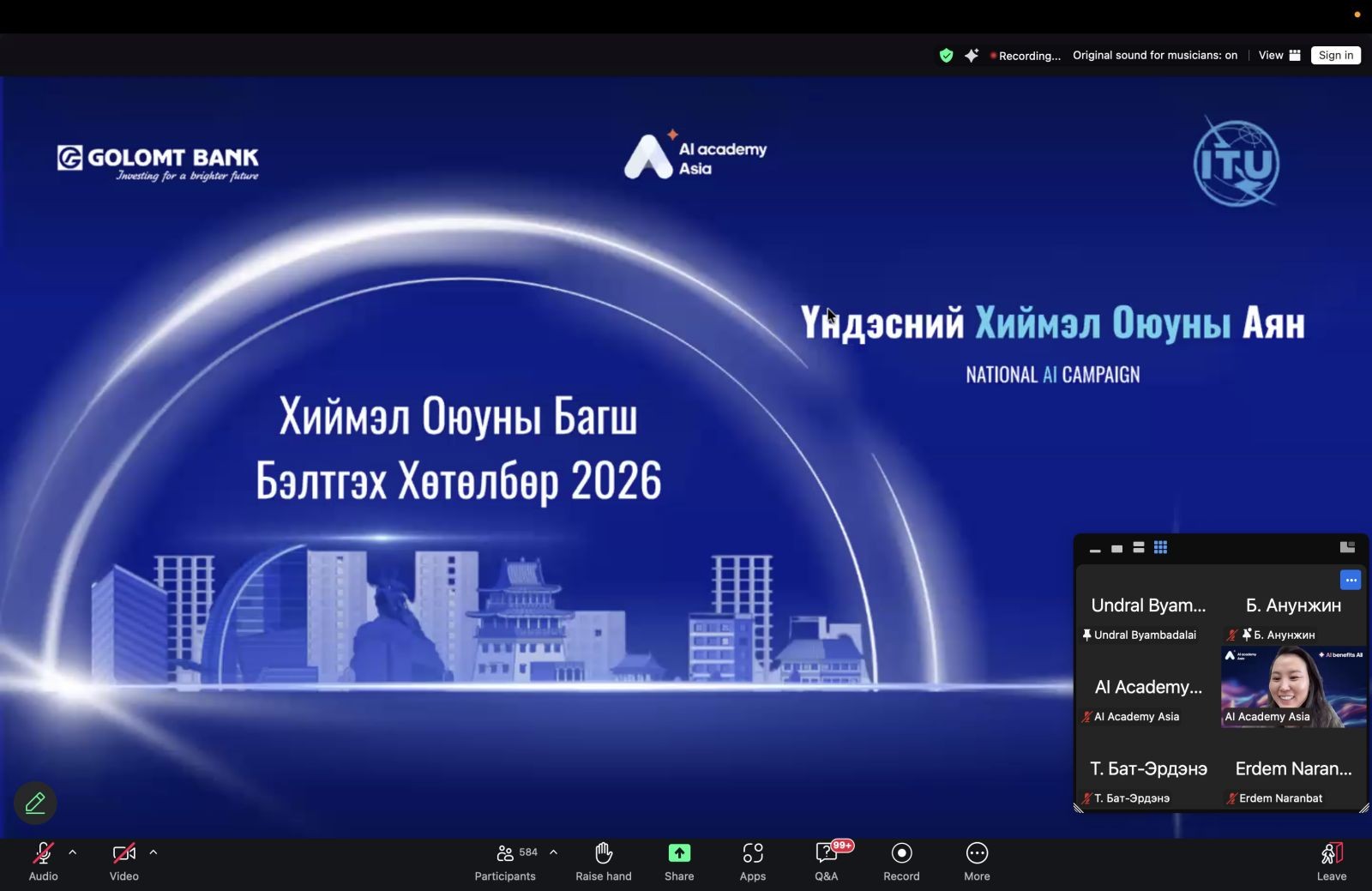
Task: Open the Participants panel
Action: tap(506, 860)
